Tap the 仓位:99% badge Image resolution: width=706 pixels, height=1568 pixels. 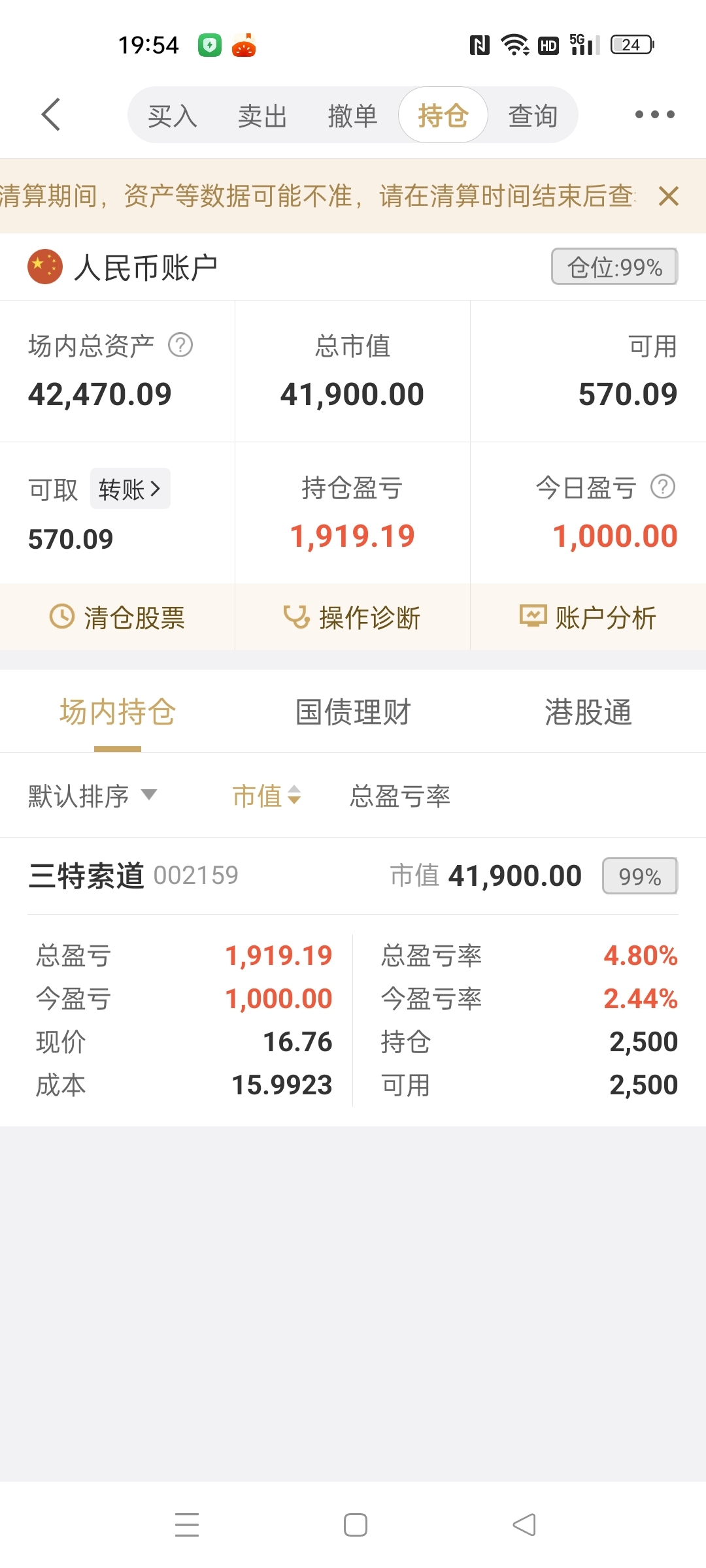(614, 267)
